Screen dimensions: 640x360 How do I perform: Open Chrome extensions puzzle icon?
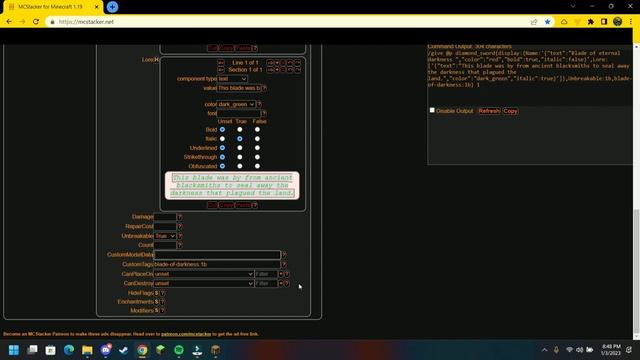tap(591, 22)
